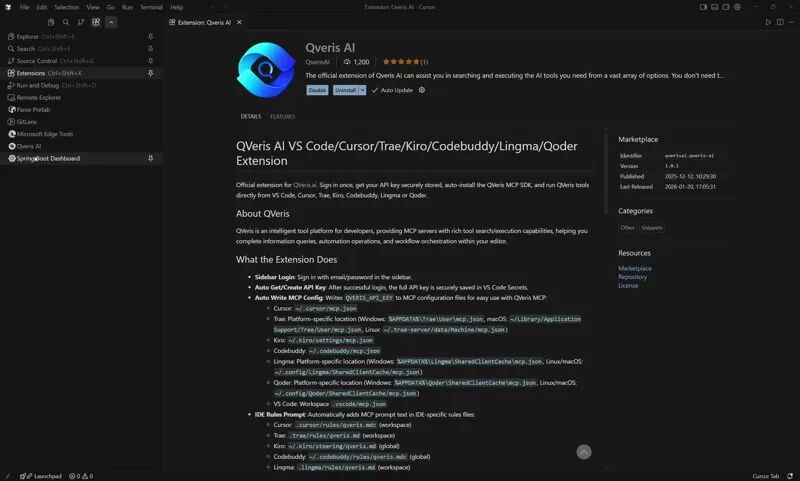Toggle the pin icon on the Extensions row
This screenshot has width=800, height=481.
pos(151,73)
